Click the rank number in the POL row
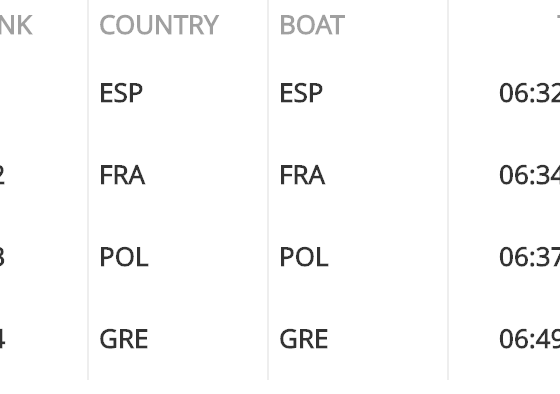This screenshot has height=394, width=560. (2, 257)
